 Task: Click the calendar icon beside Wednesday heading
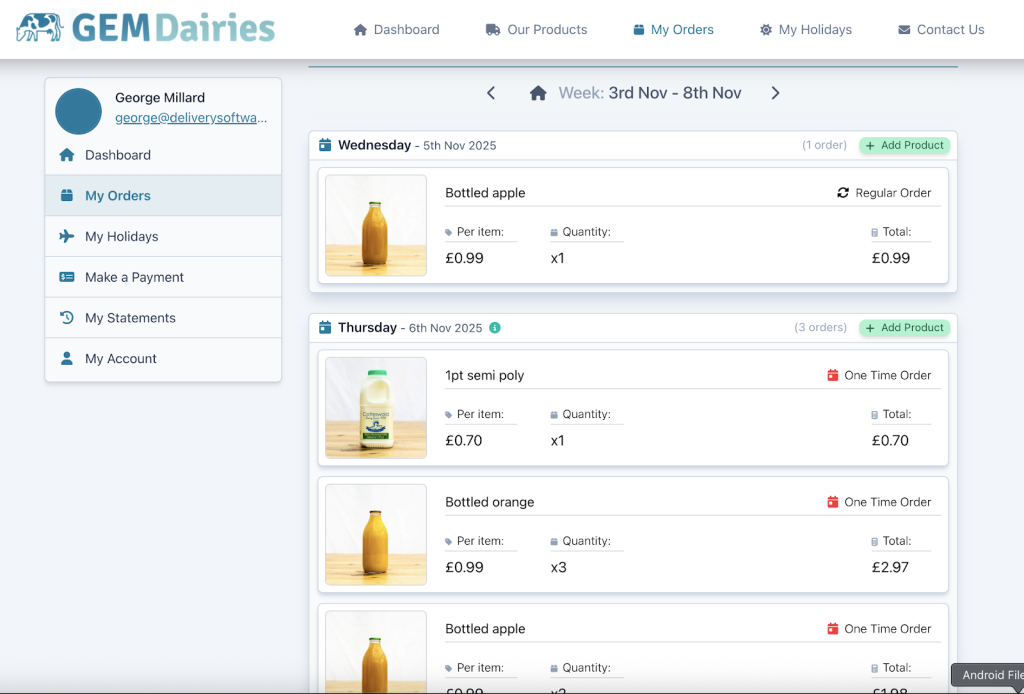pyautogui.click(x=325, y=146)
